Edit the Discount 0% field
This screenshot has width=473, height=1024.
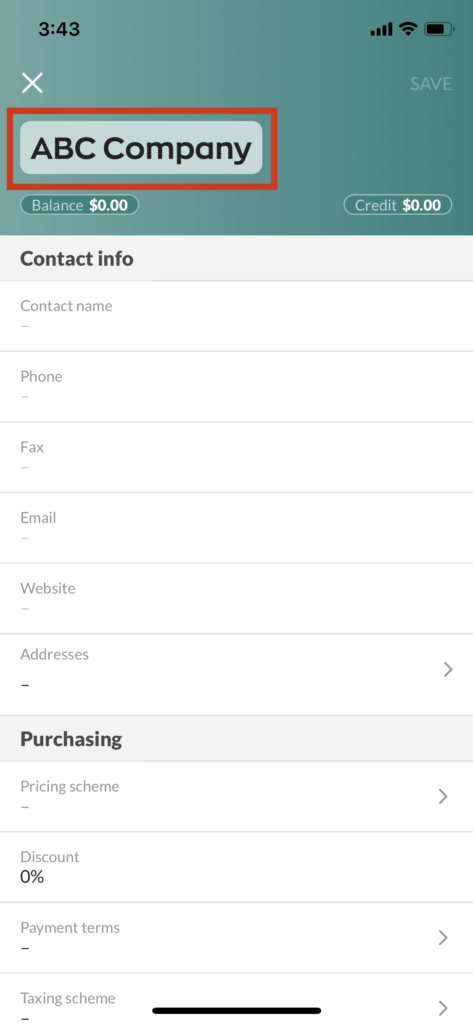(236, 867)
